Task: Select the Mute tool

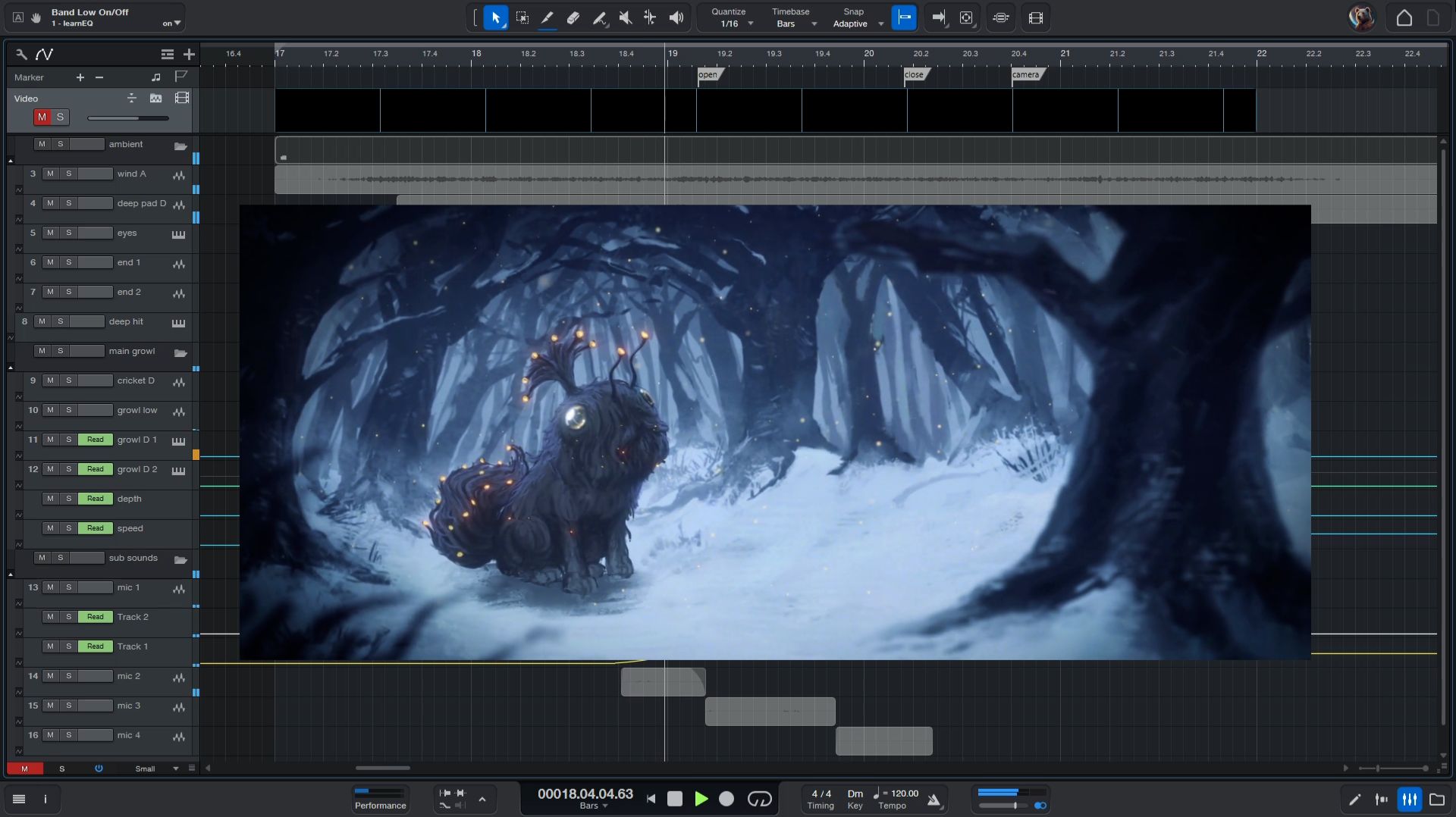Action: pyautogui.click(x=625, y=17)
